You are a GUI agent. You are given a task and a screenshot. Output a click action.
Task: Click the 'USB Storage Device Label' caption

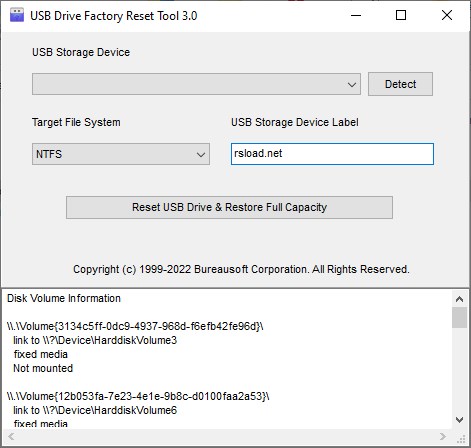click(x=295, y=122)
